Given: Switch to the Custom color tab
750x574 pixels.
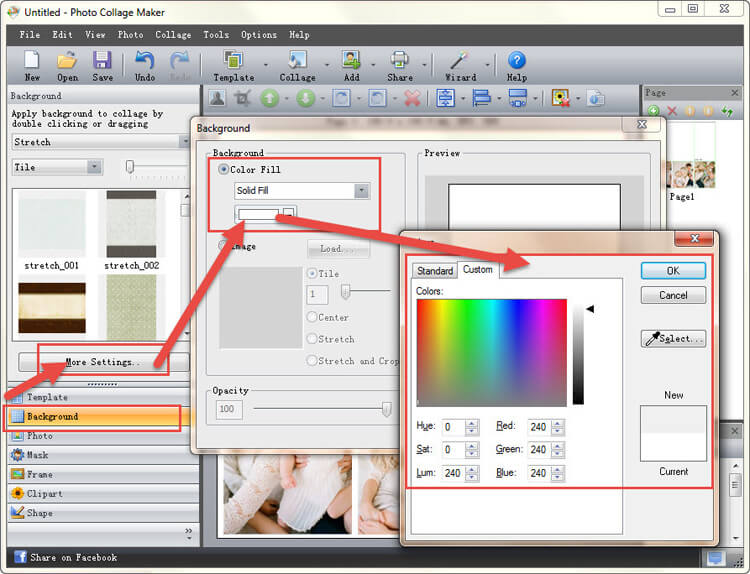Looking at the screenshot, I should [477, 270].
